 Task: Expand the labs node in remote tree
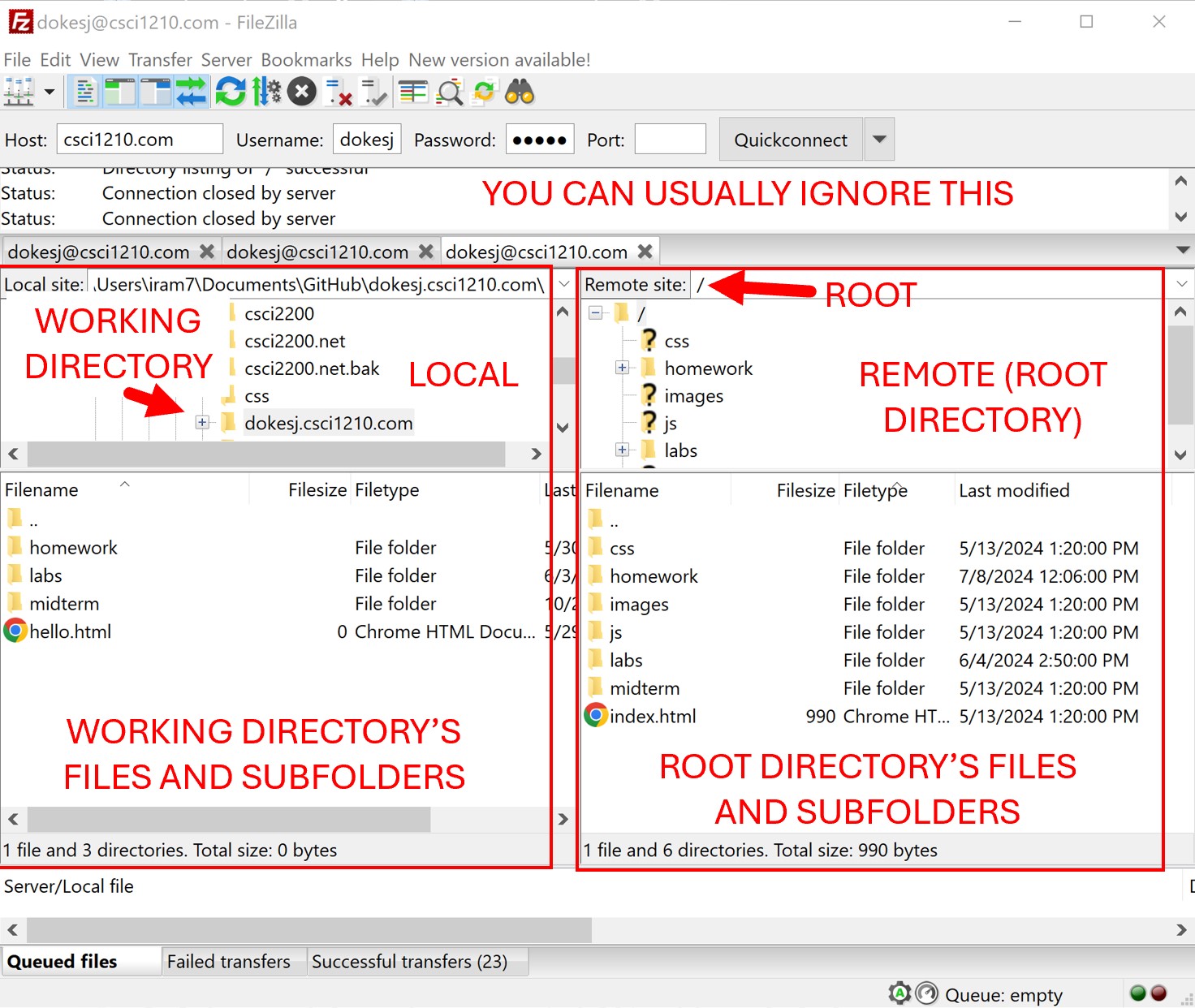[x=622, y=450]
